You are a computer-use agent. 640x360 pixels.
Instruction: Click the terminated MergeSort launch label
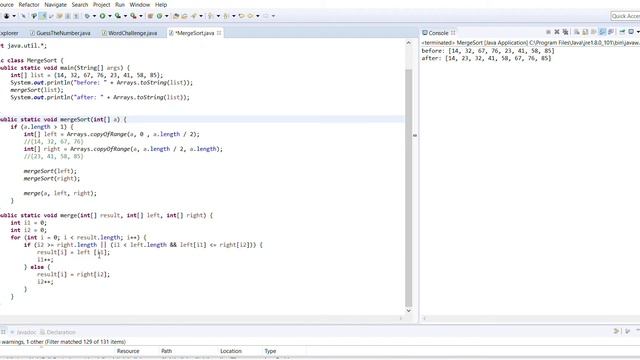click(x=530, y=43)
